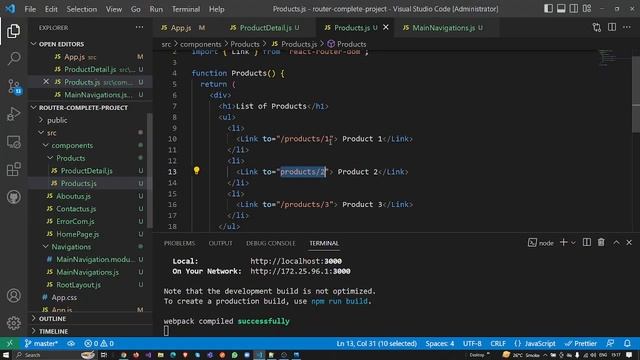Screen dimensions: 640x360
Task: Maximize the panel size chevron
Action: click(616, 242)
